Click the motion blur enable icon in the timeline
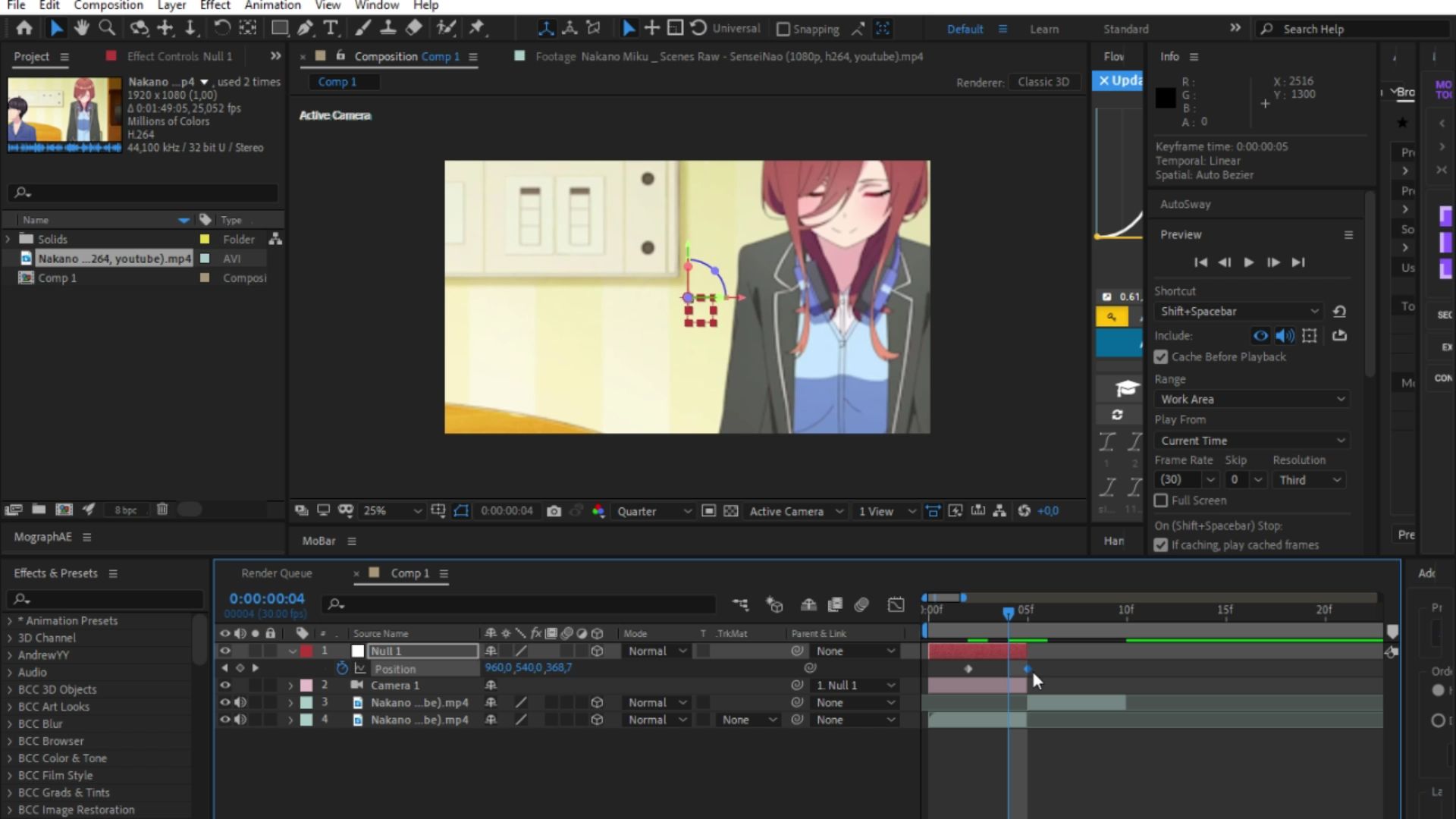The width and height of the screenshot is (1456, 819). point(861,604)
